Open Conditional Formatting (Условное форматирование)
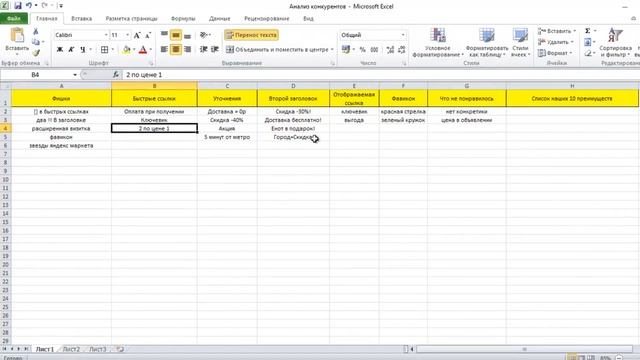 coord(438,42)
